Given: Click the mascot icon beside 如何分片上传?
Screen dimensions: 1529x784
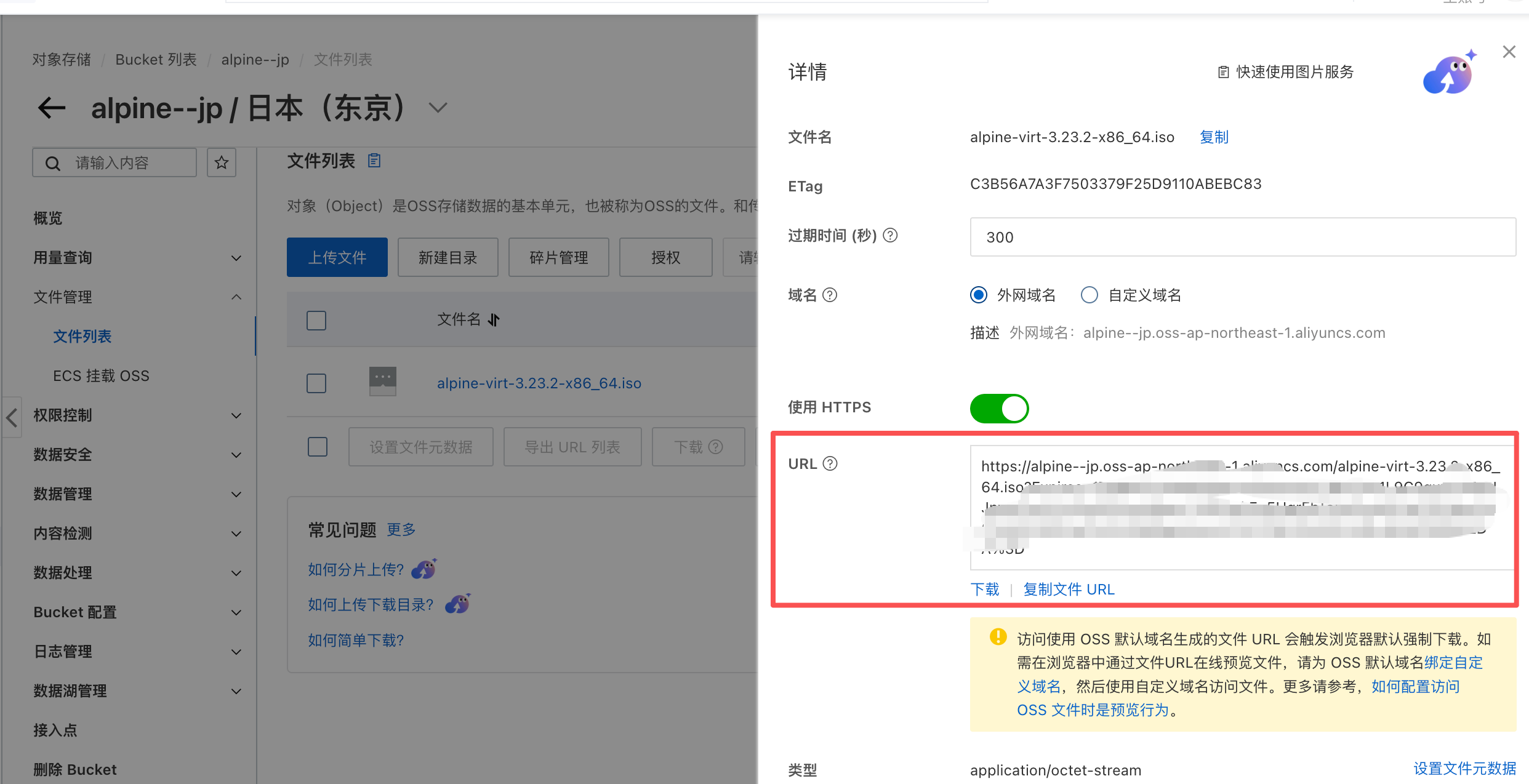Looking at the screenshot, I should tap(424, 569).
